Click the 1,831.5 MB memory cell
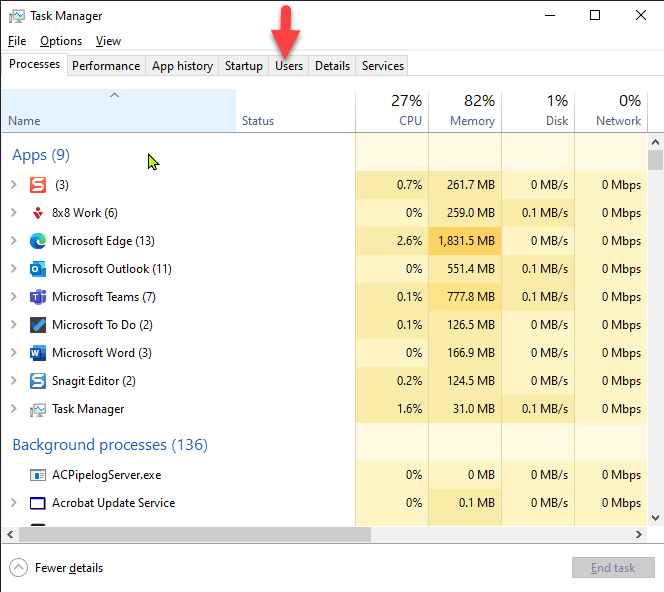Image resolution: width=664 pixels, height=592 pixels. [465, 241]
